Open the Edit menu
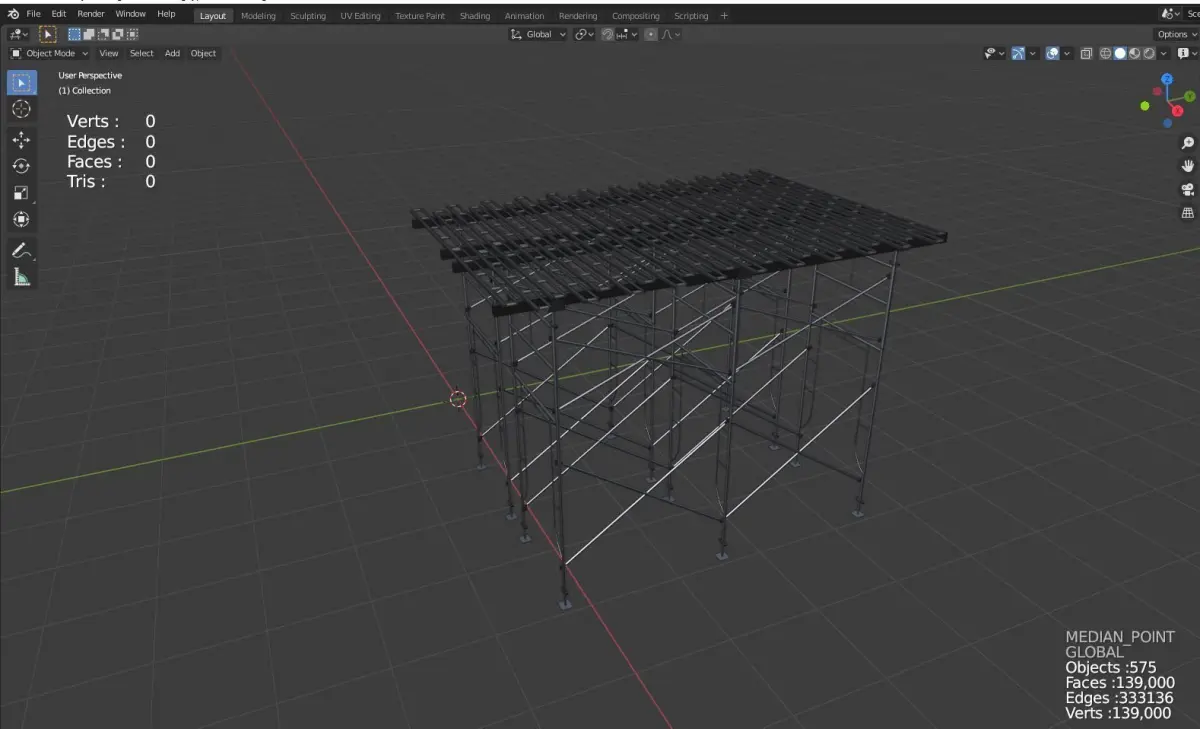The width and height of the screenshot is (1200, 729). (59, 14)
